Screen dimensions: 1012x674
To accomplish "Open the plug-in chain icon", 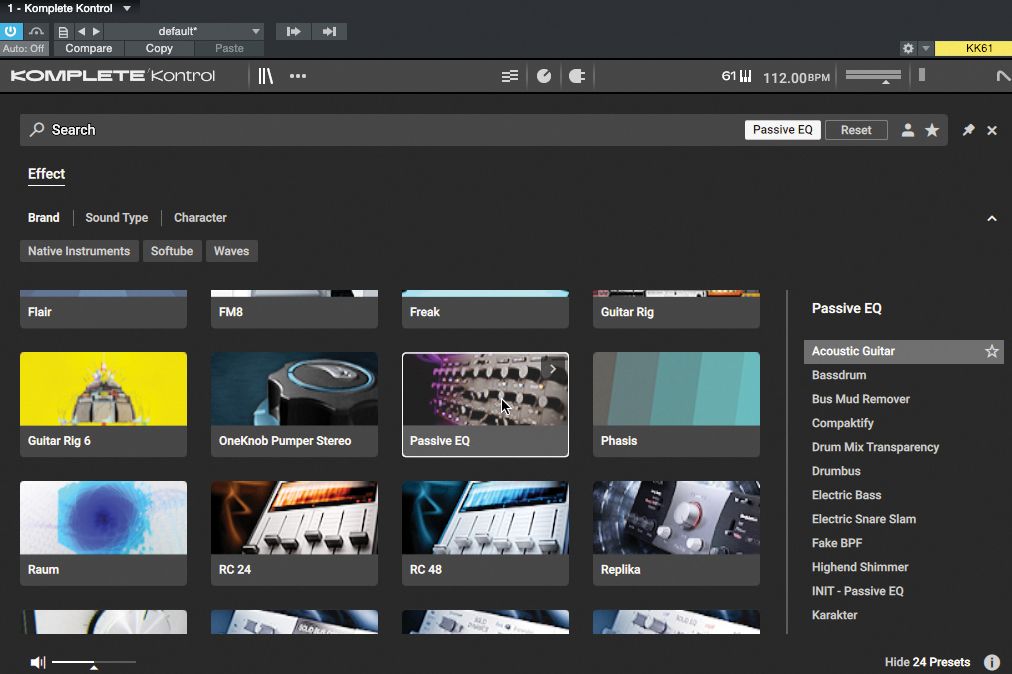I will point(577,76).
